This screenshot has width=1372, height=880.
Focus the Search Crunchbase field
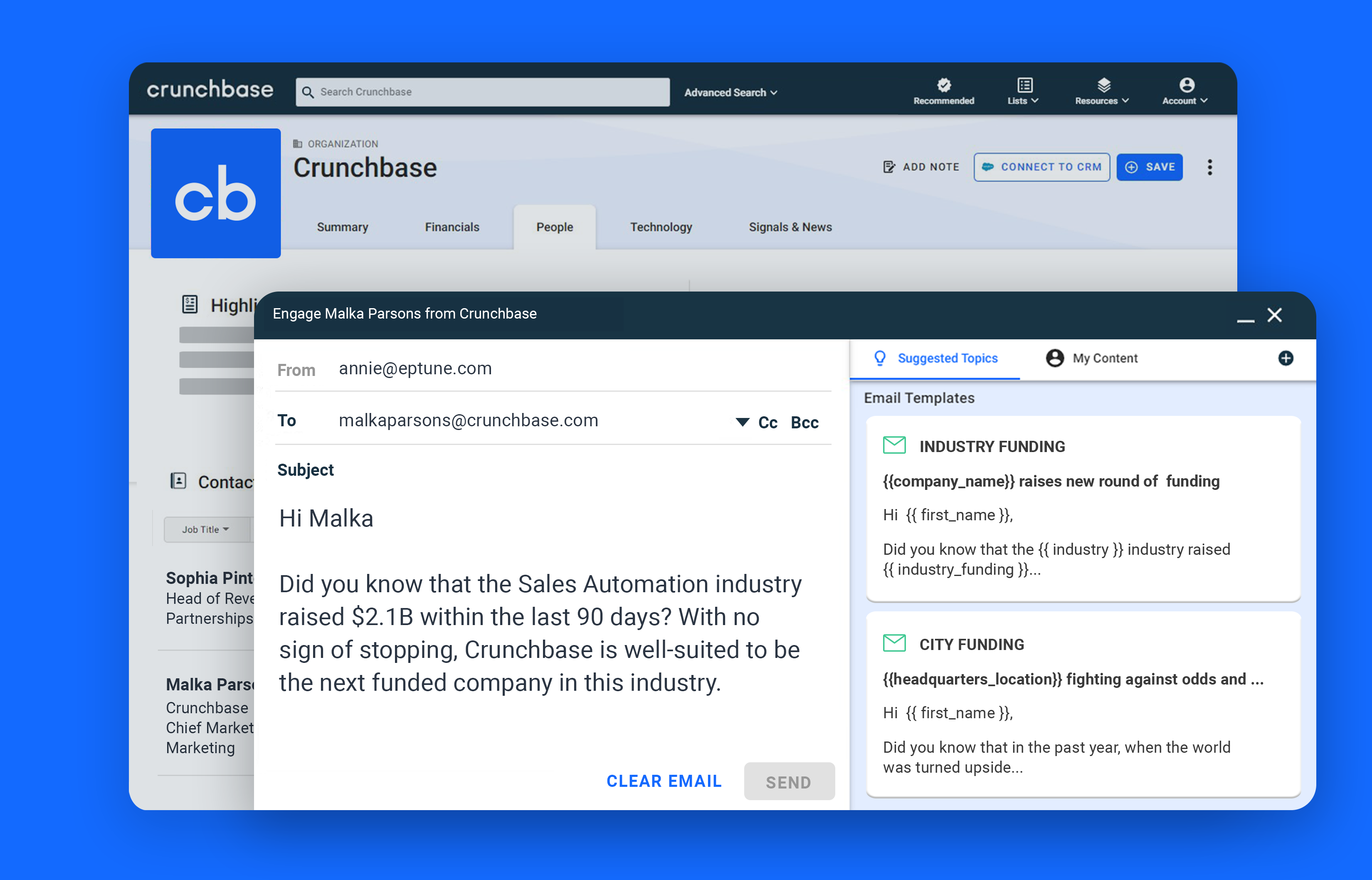[483, 92]
